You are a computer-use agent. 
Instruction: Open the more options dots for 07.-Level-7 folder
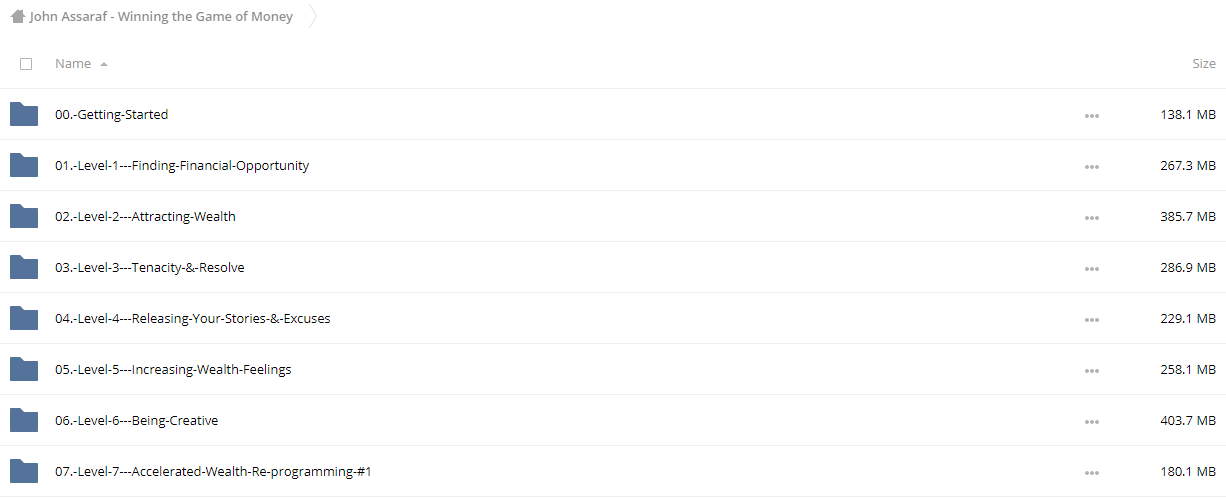point(1091,472)
